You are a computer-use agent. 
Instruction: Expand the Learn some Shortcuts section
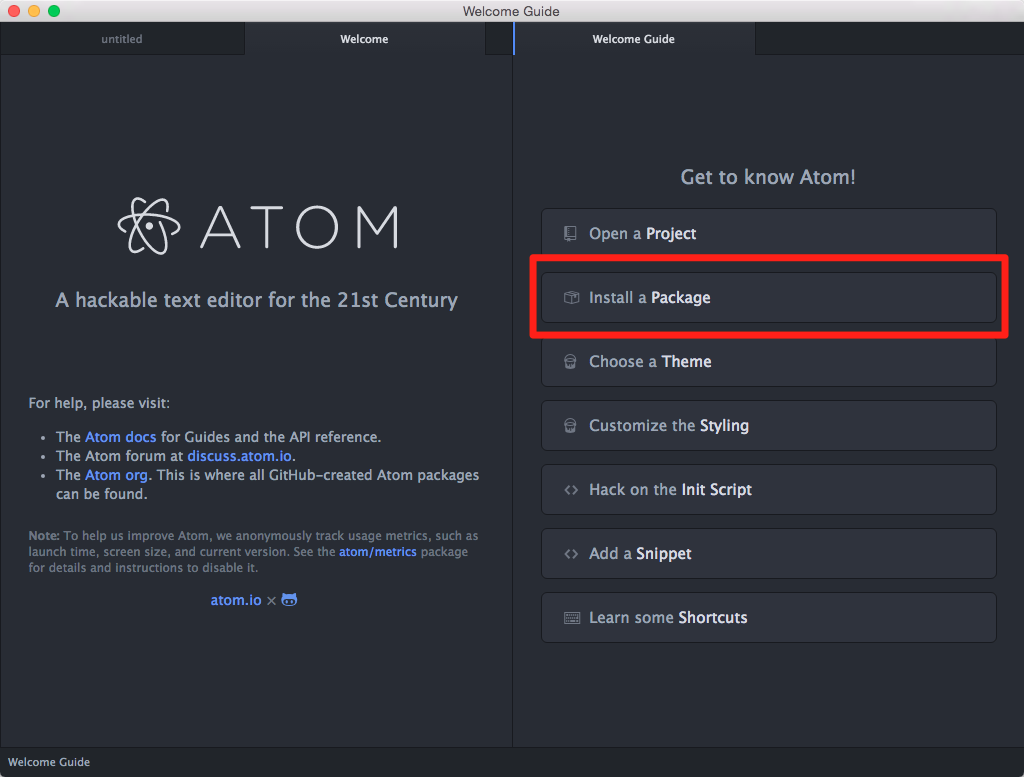[x=769, y=618]
